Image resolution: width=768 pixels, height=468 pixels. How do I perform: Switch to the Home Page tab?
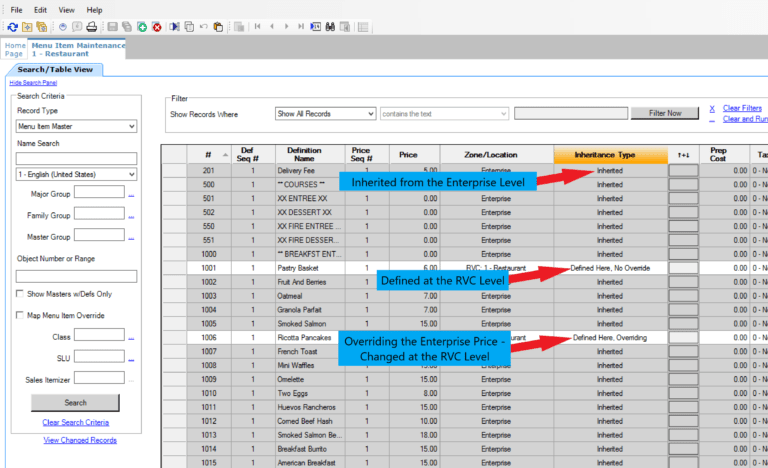click(x=15, y=49)
